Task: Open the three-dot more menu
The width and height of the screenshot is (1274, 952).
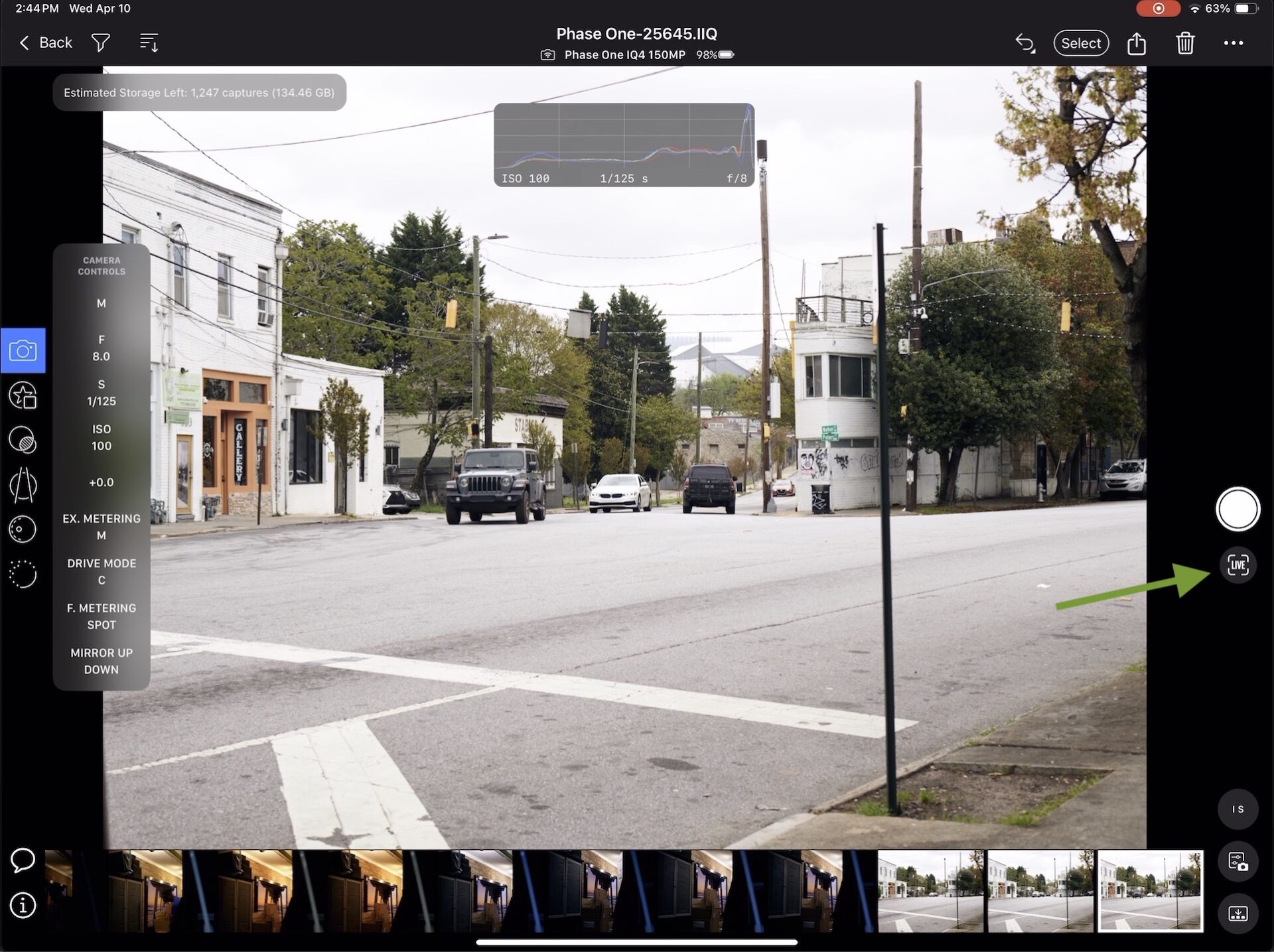Action: point(1233,43)
